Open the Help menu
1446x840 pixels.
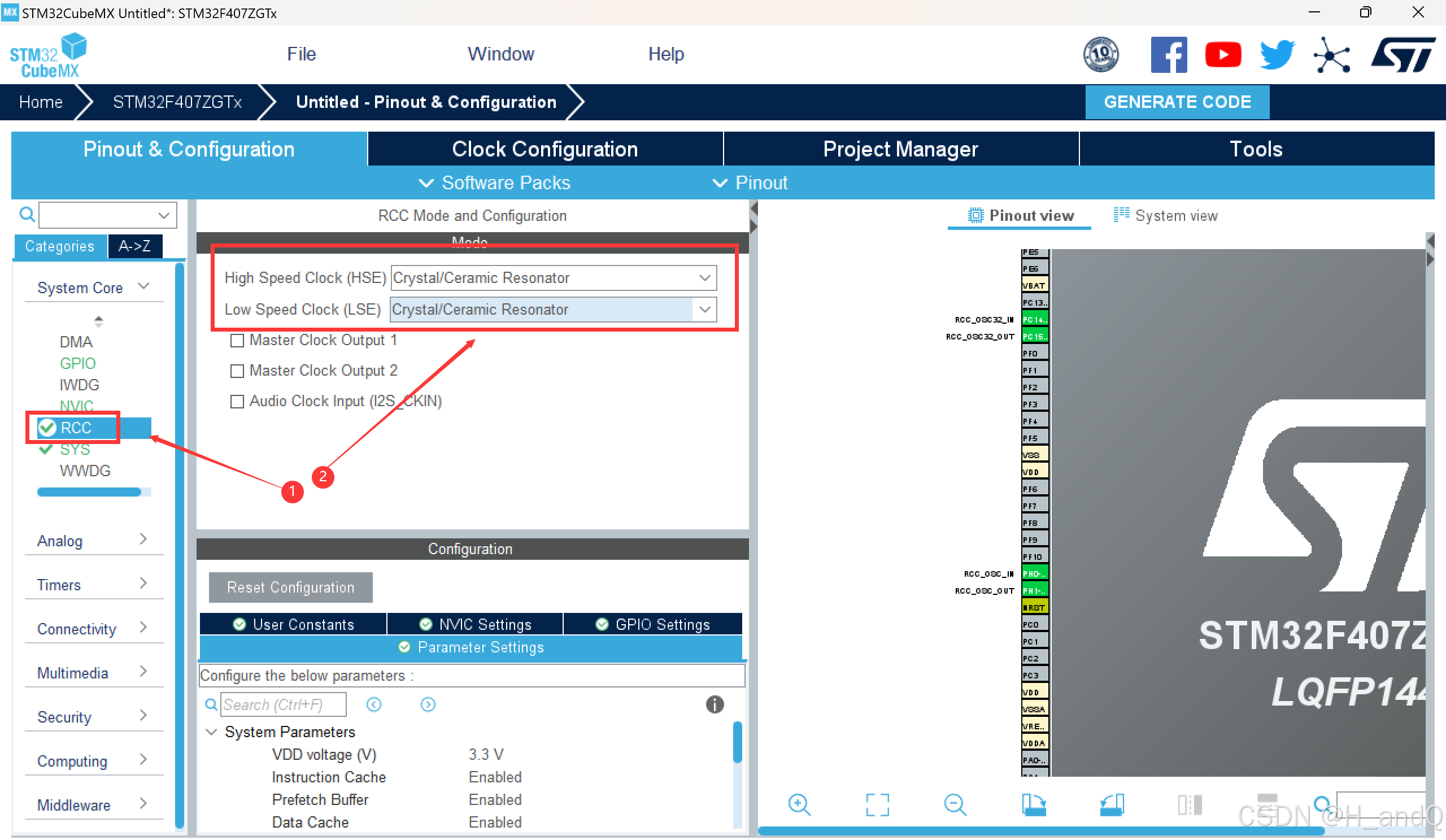tap(665, 54)
